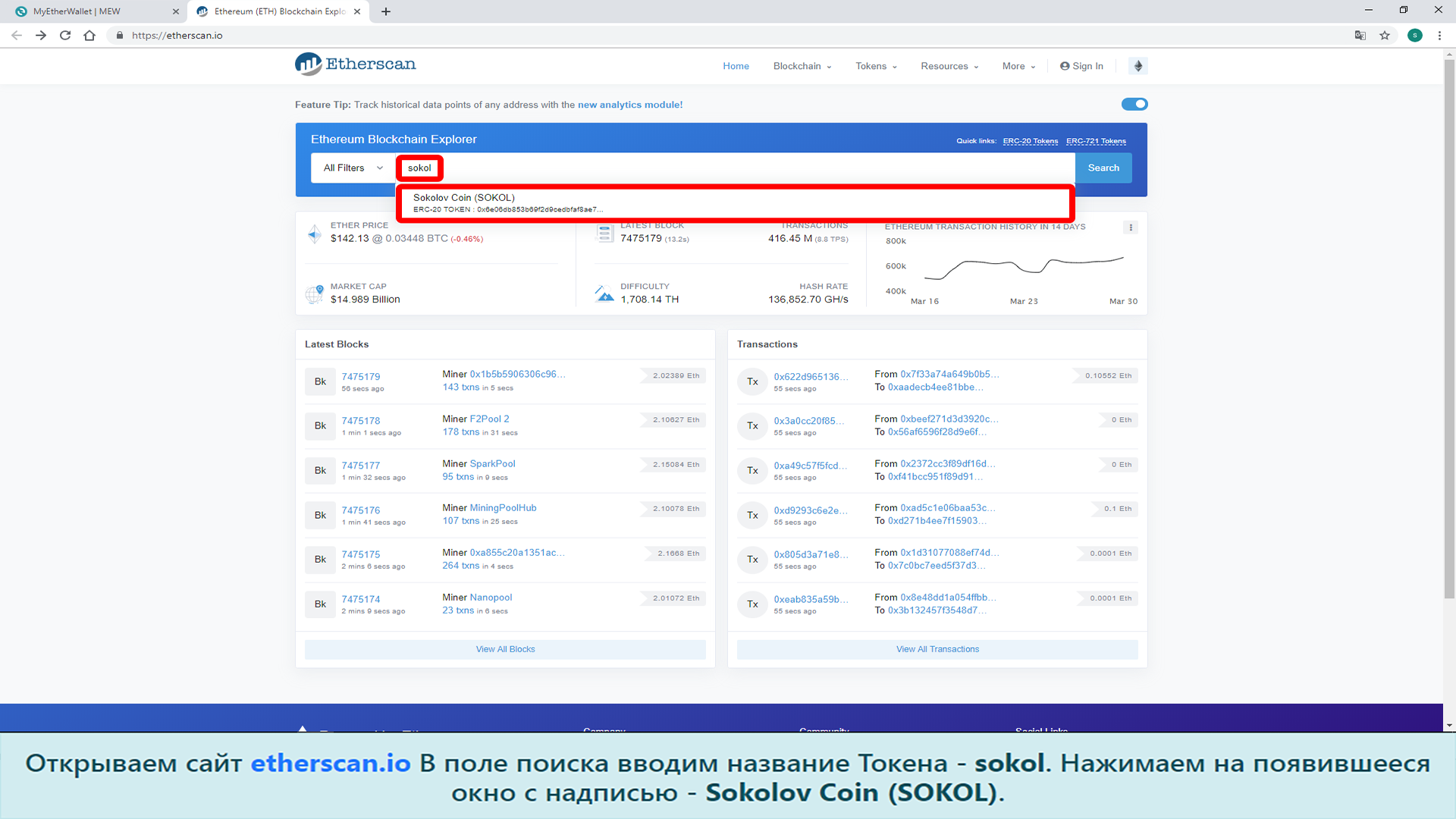
Task: Click the browser address bar URL
Action: tap(177, 36)
